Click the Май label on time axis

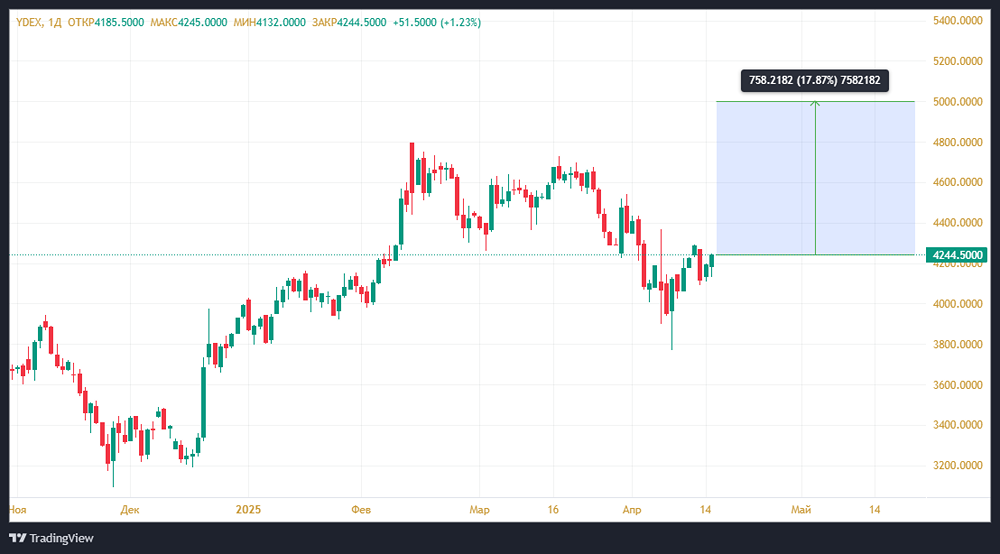click(x=800, y=510)
